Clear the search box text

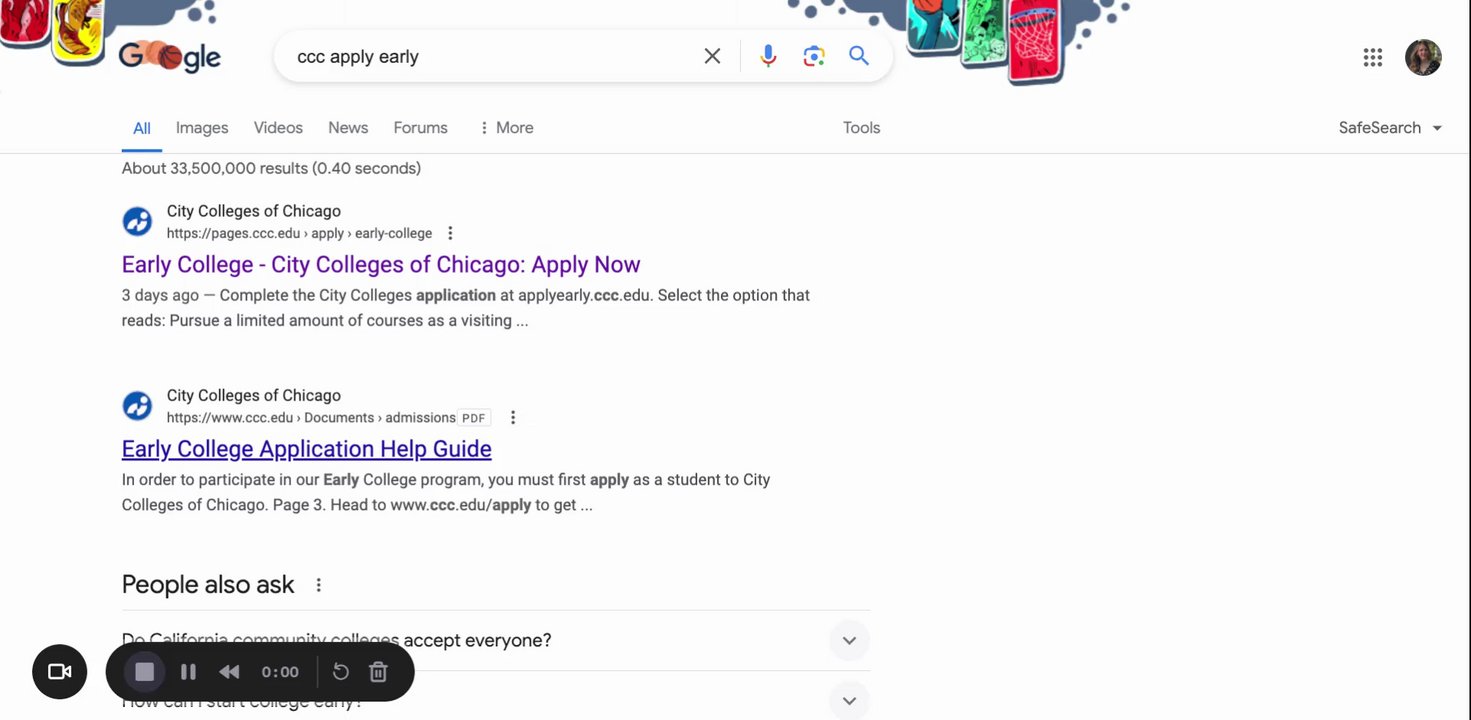pyautogui.click(x=712, y=56)
